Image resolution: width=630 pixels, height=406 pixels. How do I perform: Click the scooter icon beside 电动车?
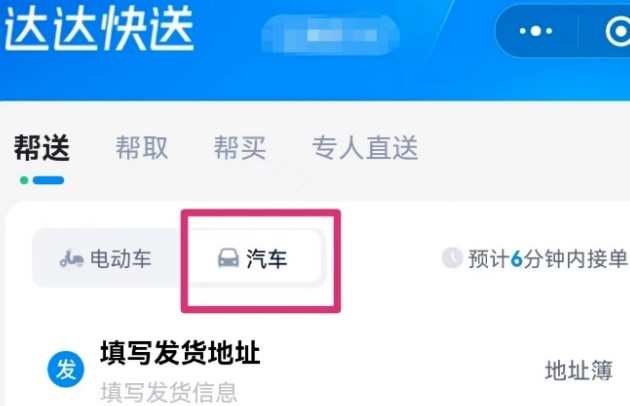pyautogui.click(x=72, y=259)
